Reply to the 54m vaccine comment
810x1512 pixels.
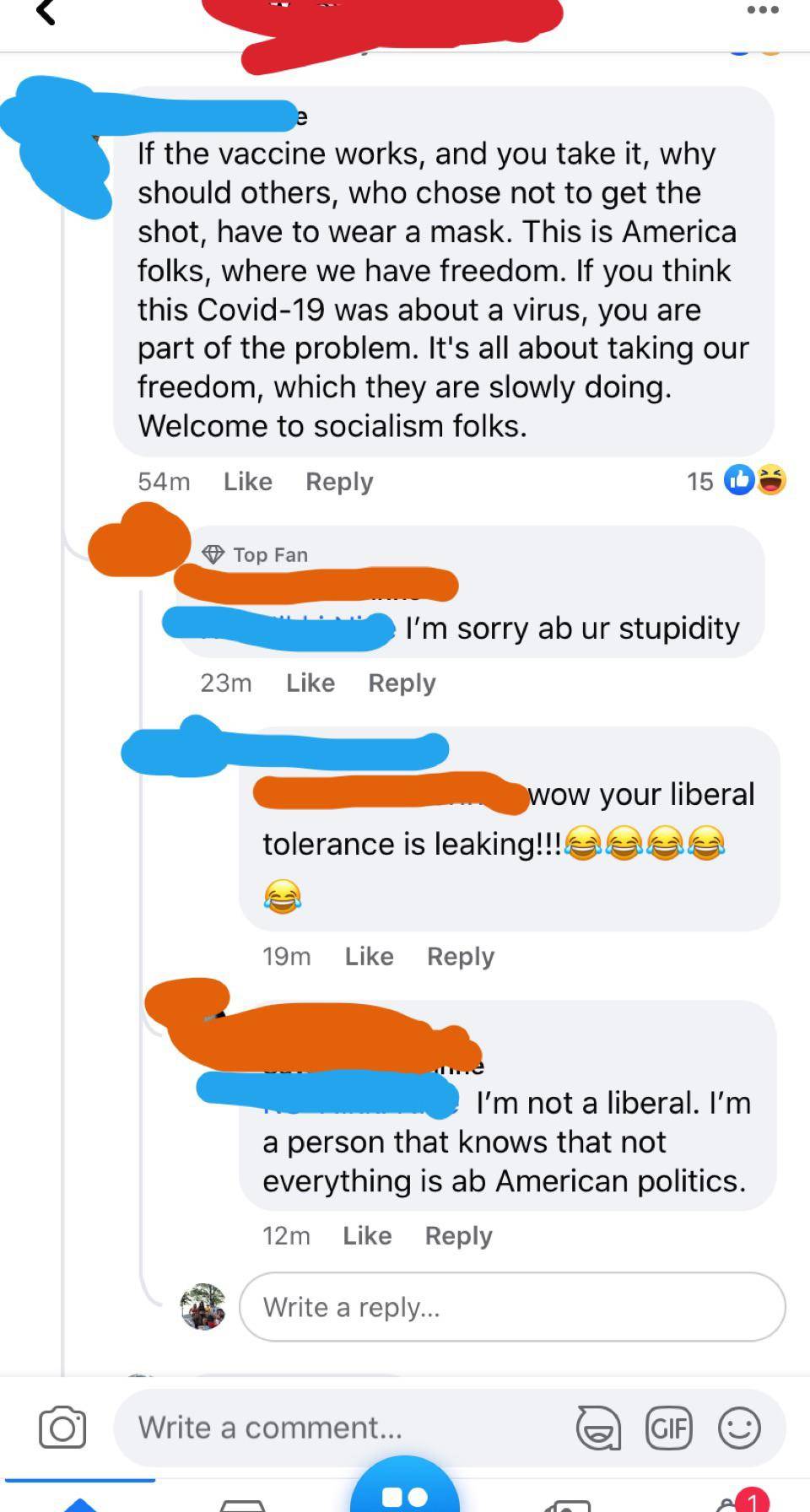click(x=339, y=482)
